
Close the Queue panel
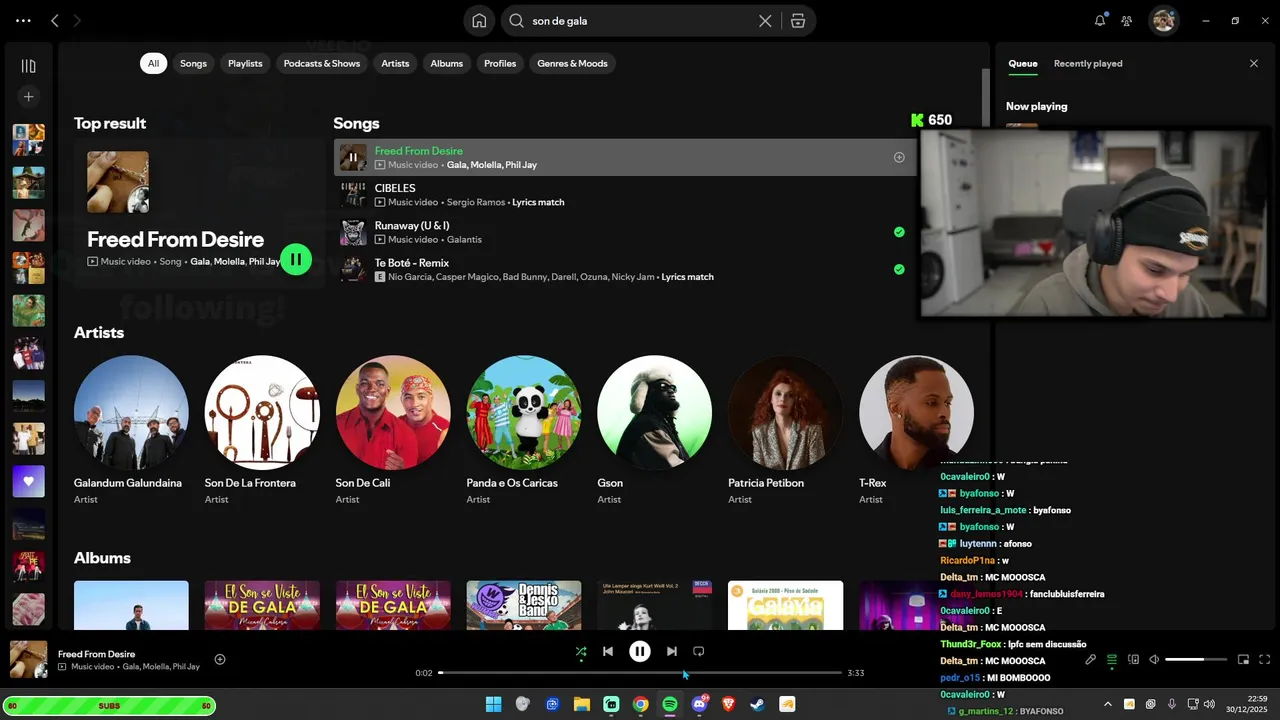pyautogui.click(x=1254, y=63)
